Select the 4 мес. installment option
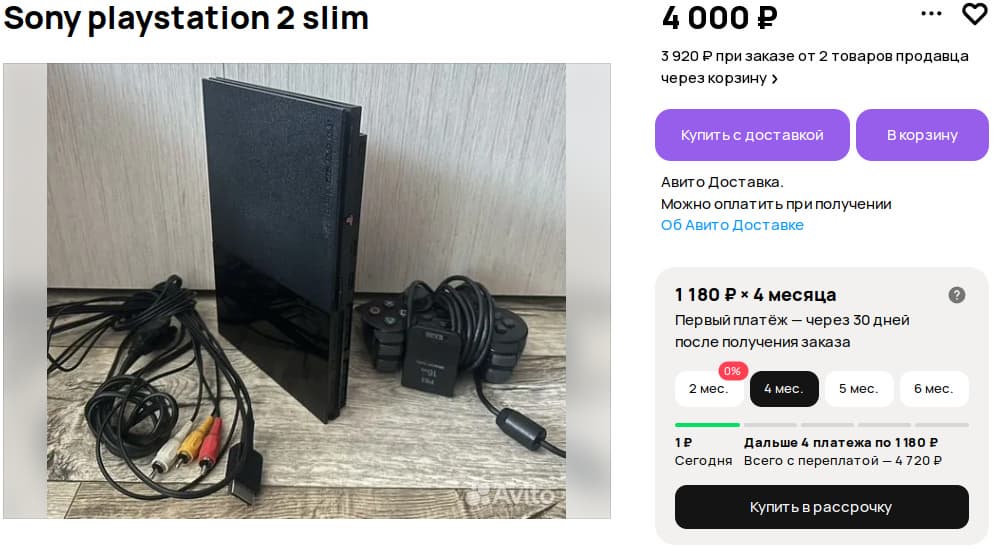The width and height of the screenshot is (1000, 550). point(784,389)
